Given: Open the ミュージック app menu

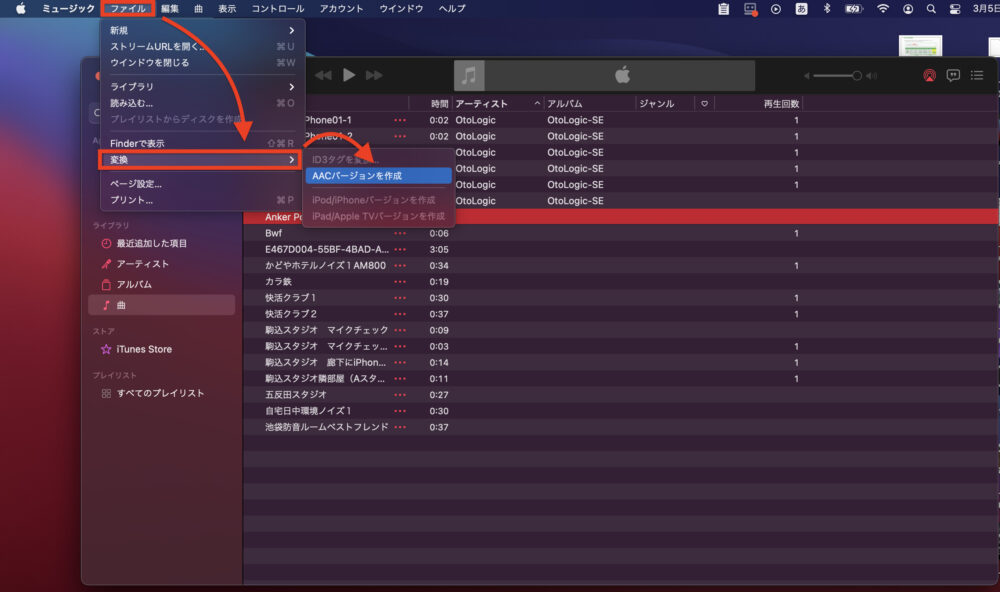Looking at the screenshot, I should click(x=68, y=8).
